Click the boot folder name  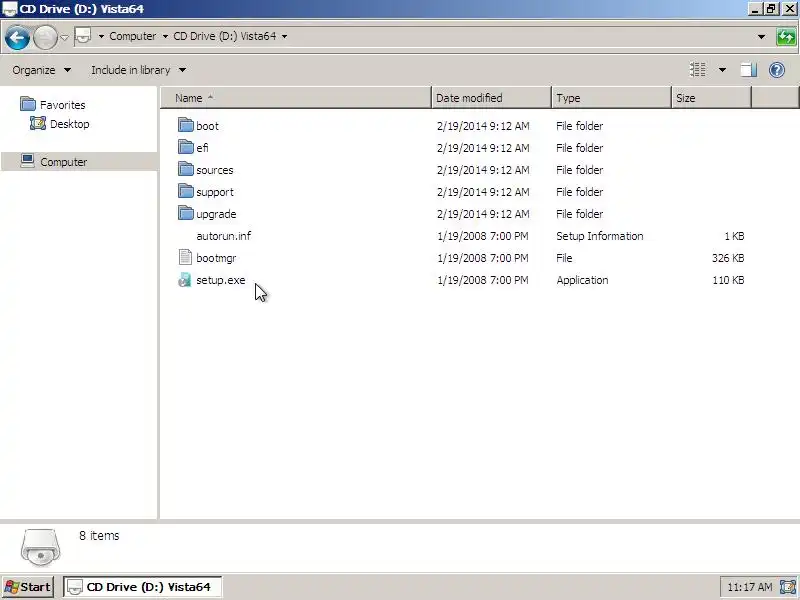207,126
